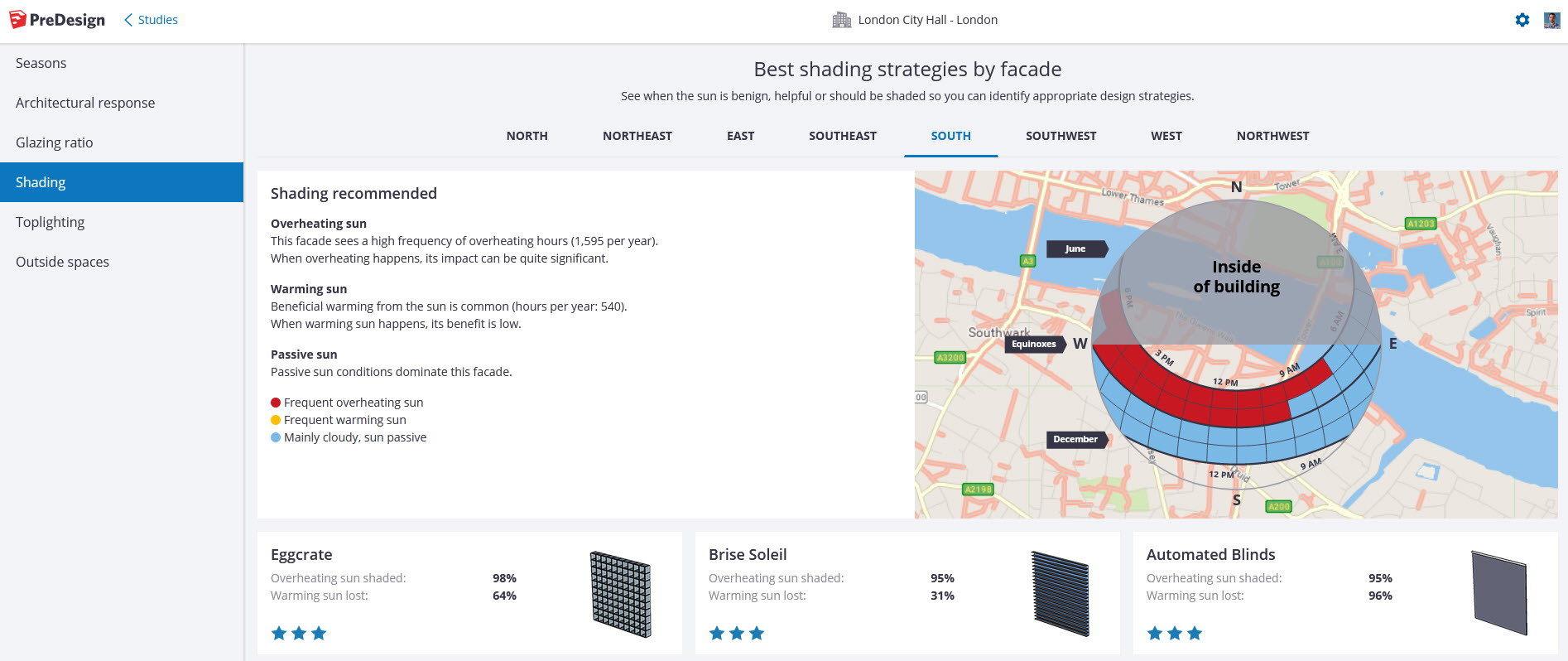The height and width of the screenshot is (661, 1568).
Task: Open the user profile avatar
Action: pyautogui.click(x=1551, y=20)
